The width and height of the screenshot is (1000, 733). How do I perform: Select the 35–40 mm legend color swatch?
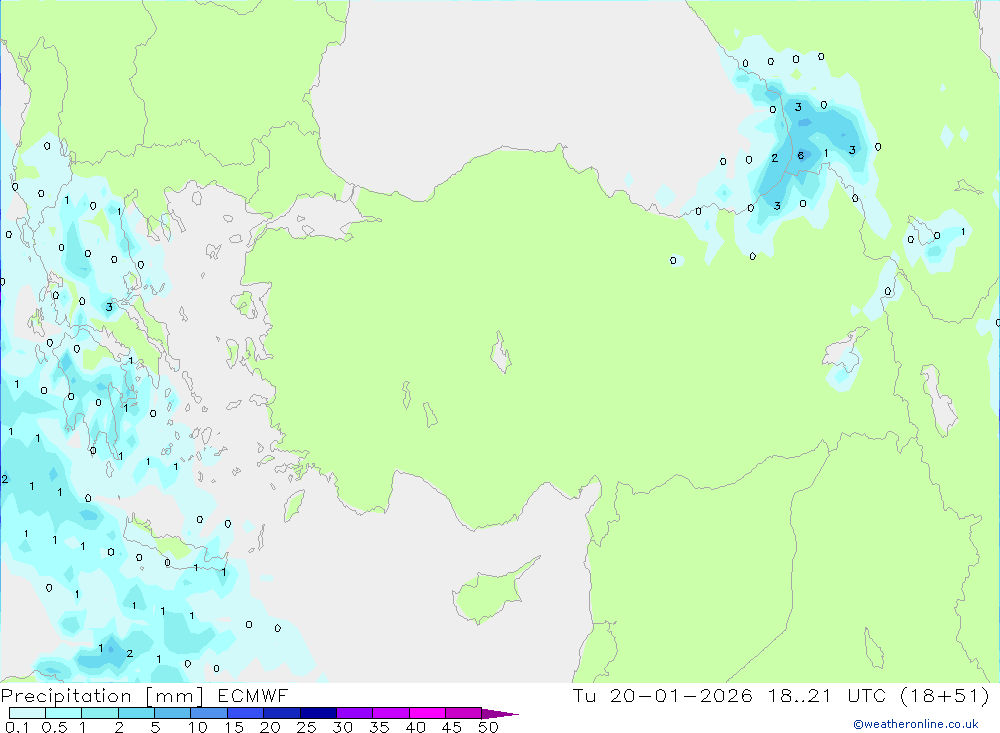pyautogui.click(x=391, y=713)
